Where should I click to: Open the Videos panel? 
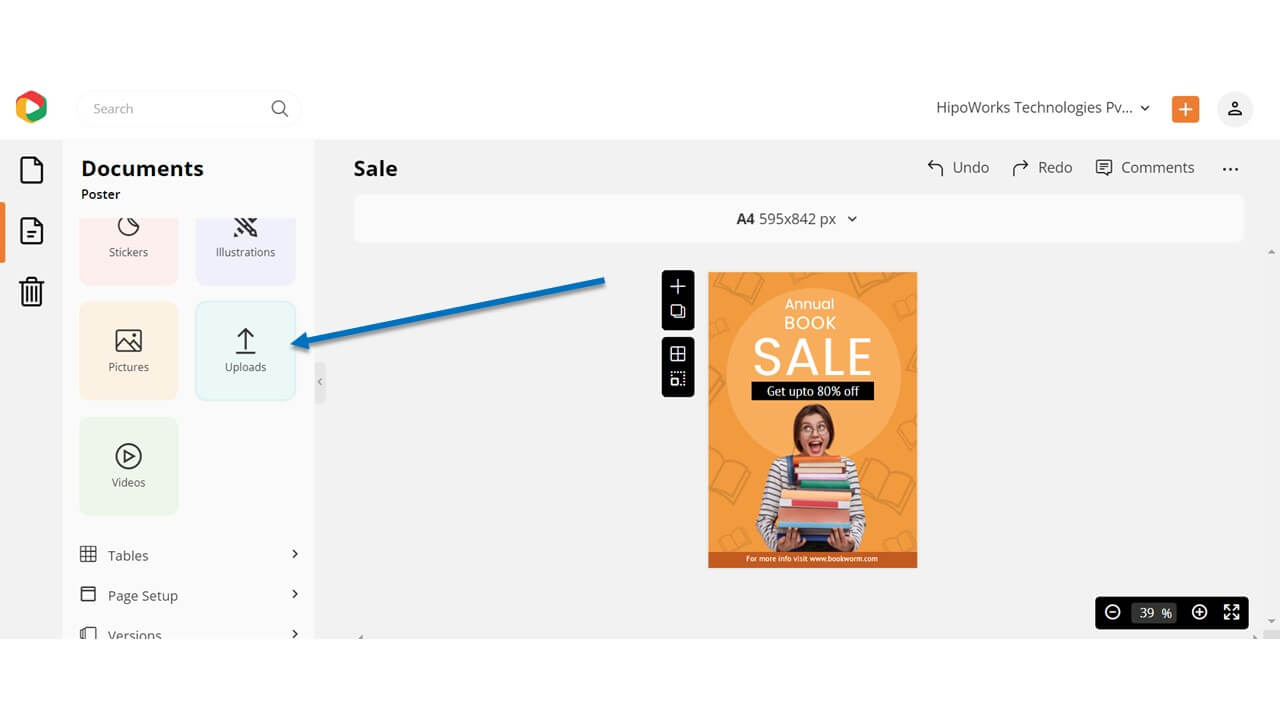[x=128, y=465]
